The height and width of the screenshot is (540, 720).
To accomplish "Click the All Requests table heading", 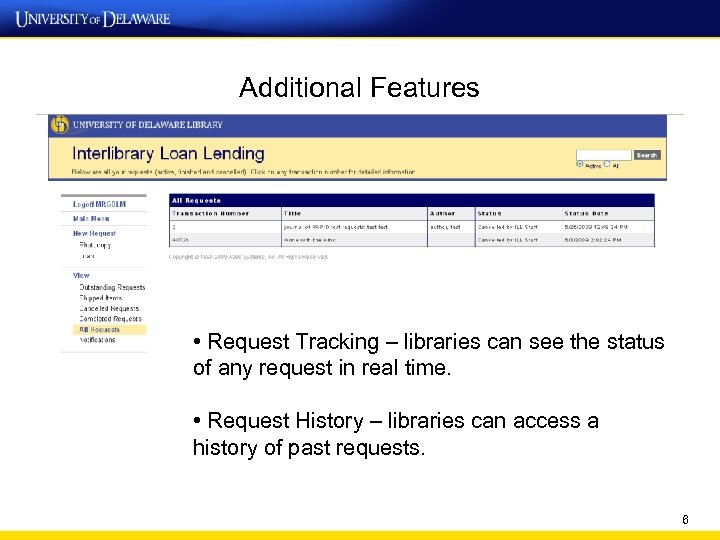I will [x=197, y=201].
